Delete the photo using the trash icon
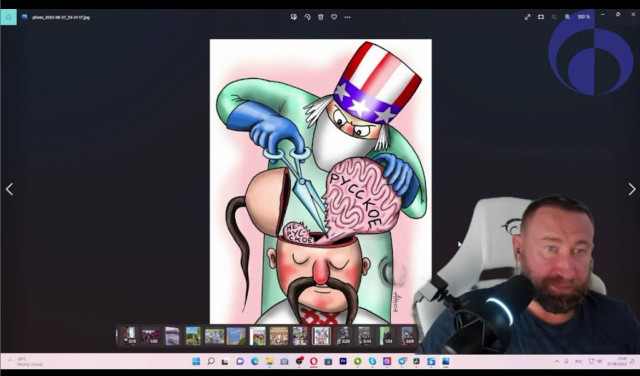This screenshot has height=376, width=640. 320,17
